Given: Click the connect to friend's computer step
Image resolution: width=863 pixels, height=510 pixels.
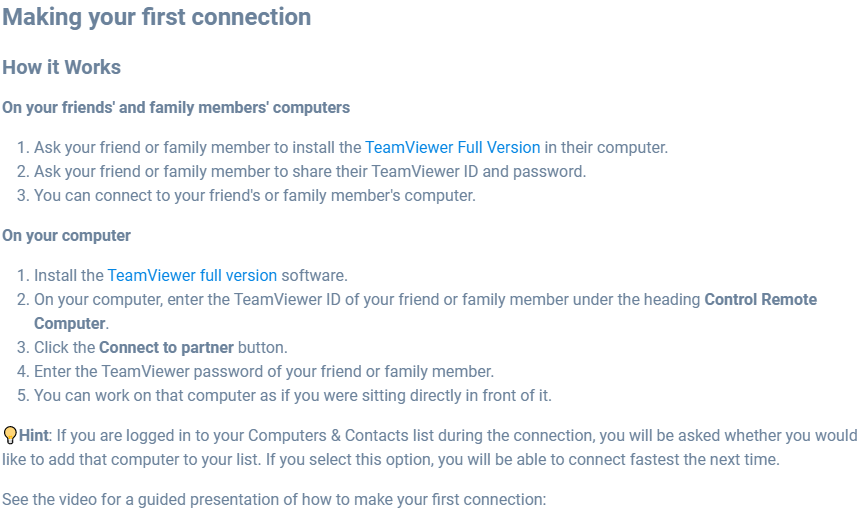Looking at the screenshot, I should (255, 195).
